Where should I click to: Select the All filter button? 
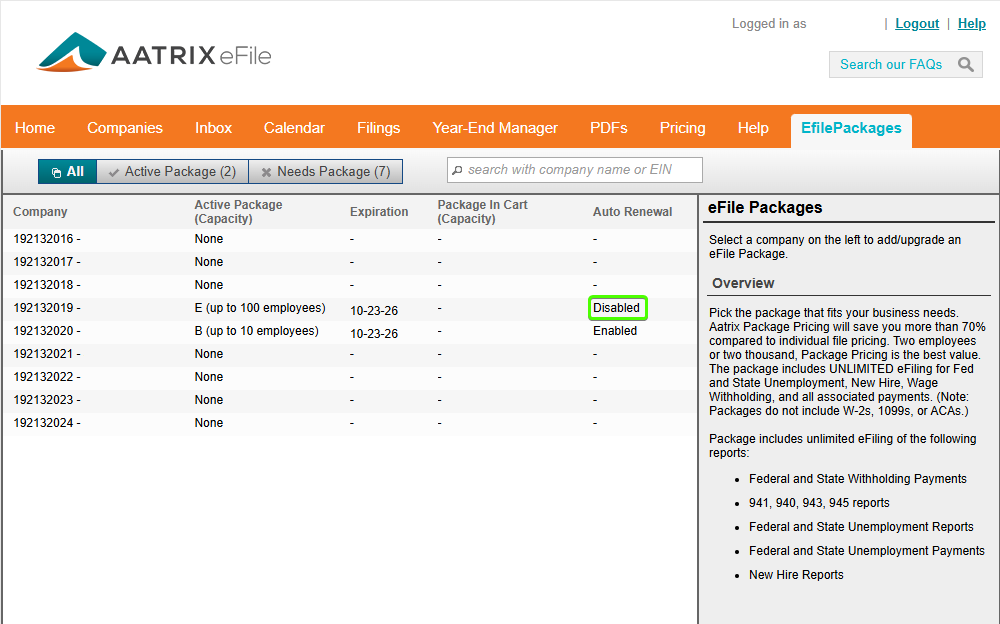(67, 172)
